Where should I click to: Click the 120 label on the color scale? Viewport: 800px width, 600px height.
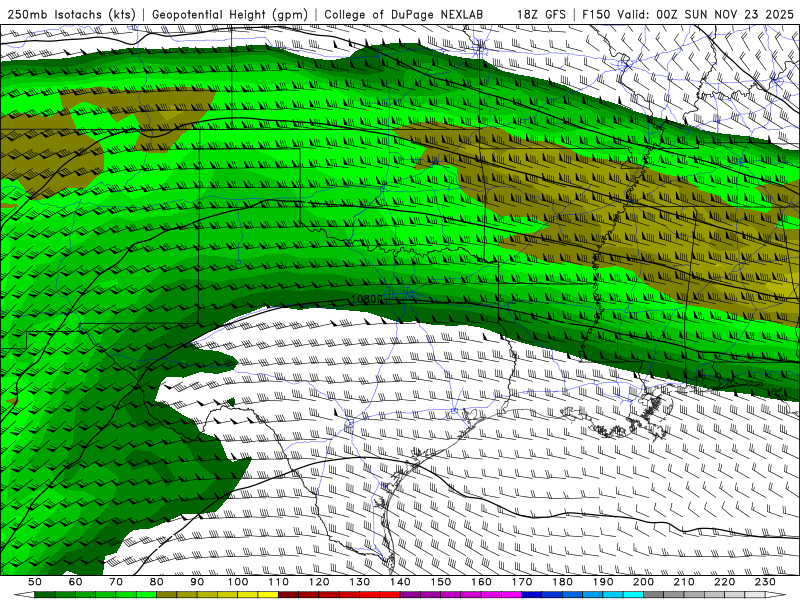tap(319, 582)
